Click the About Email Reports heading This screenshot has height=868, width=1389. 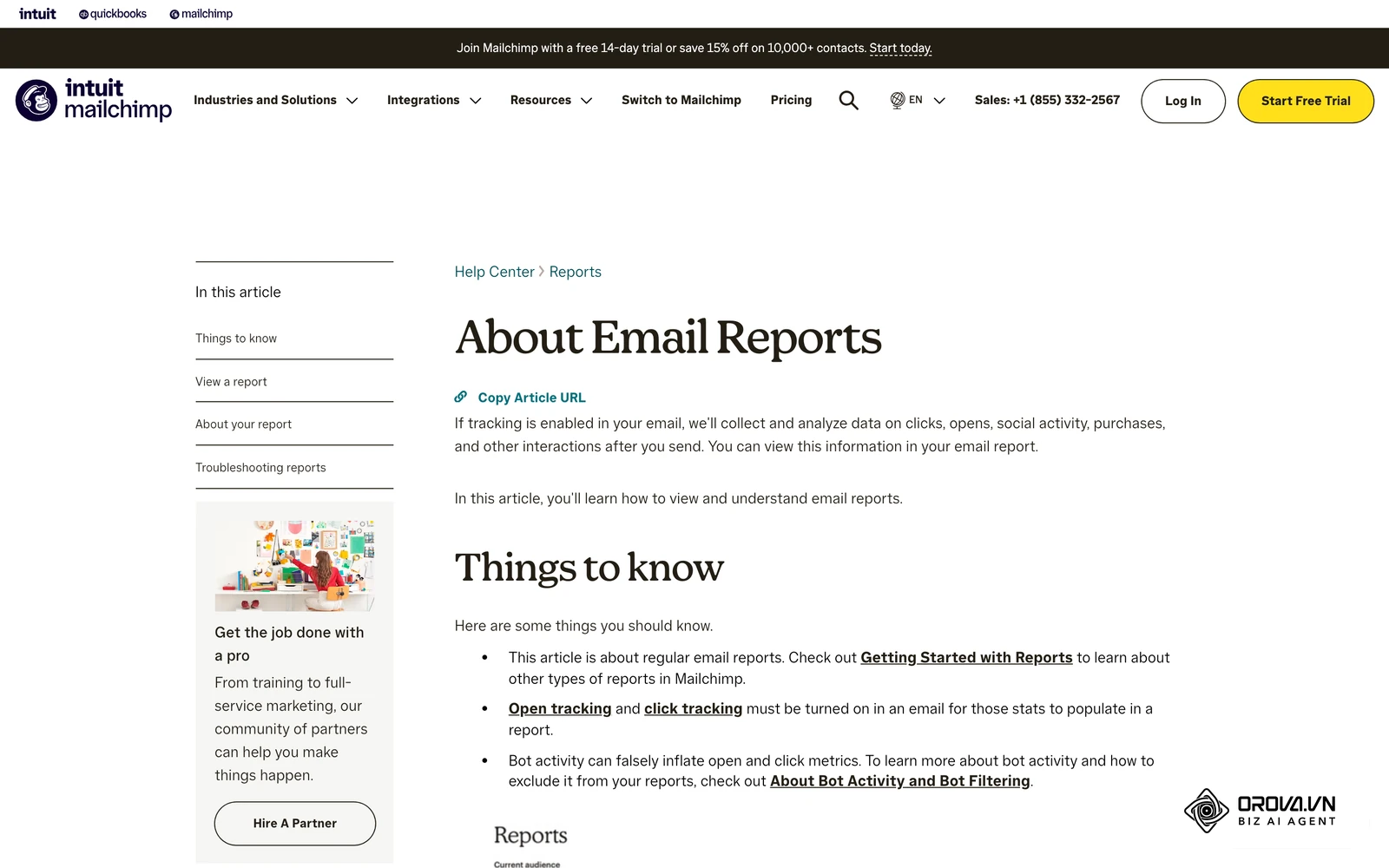coord(668,338)
